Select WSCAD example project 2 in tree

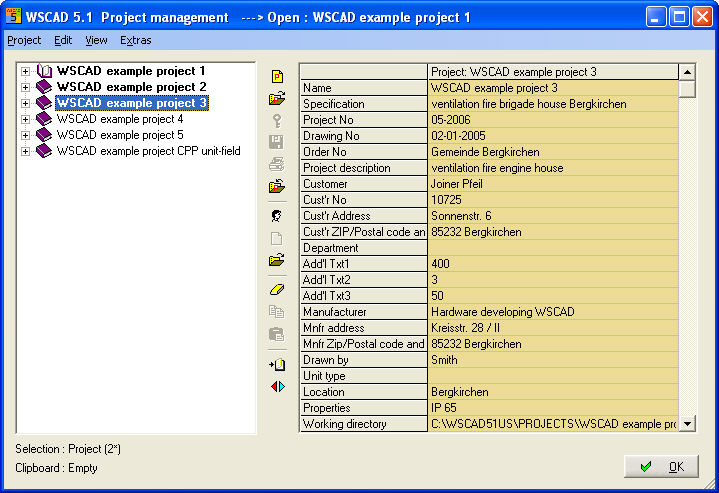pyautogui.click(x=131, y=87)
